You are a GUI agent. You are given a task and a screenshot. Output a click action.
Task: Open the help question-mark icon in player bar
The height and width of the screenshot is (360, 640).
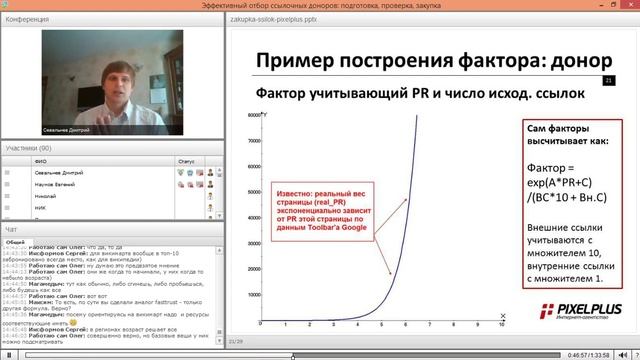pyautogui.click(x=637, y=356)
